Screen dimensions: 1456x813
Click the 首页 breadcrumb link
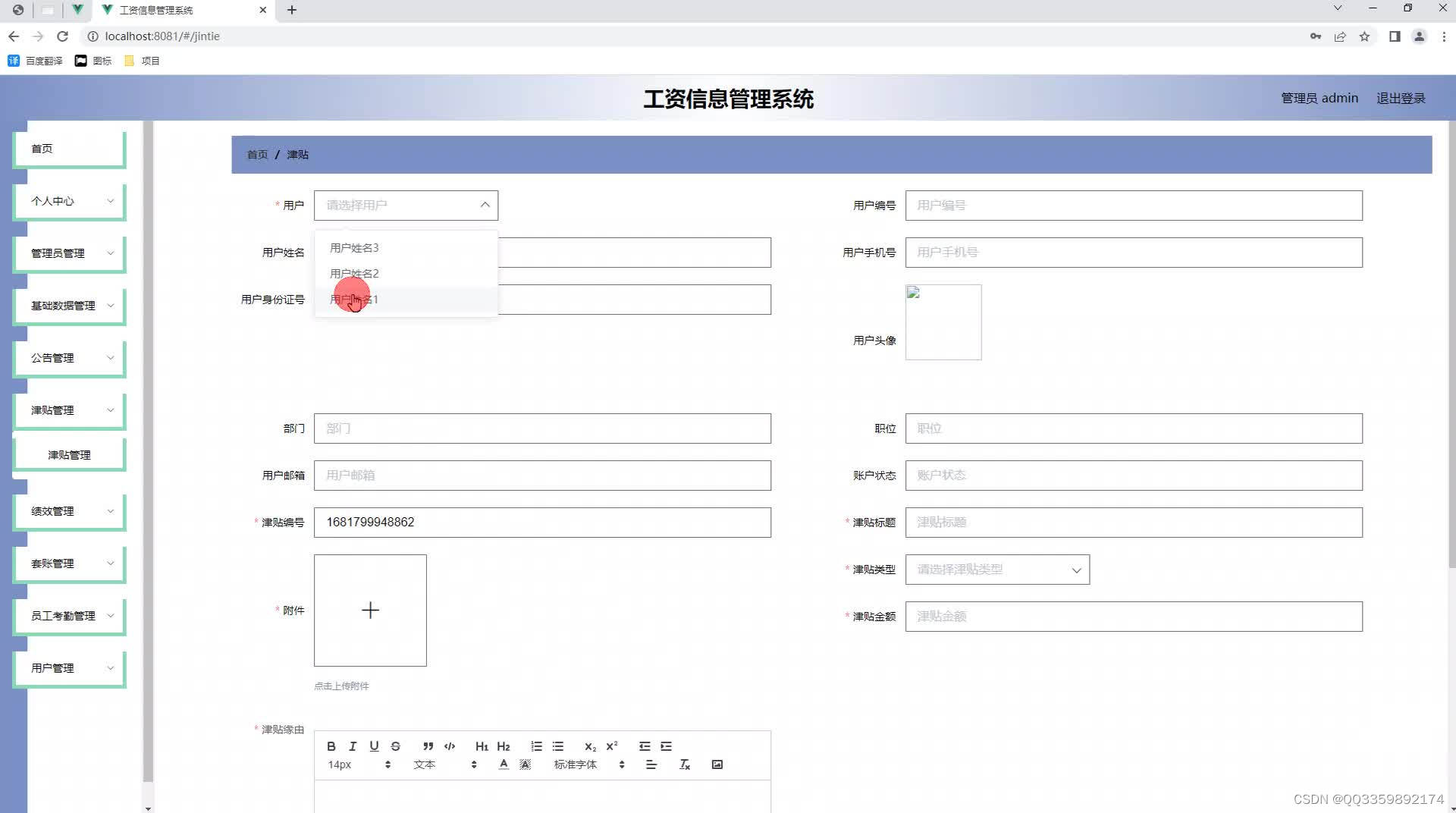click(x=257, y=155)
